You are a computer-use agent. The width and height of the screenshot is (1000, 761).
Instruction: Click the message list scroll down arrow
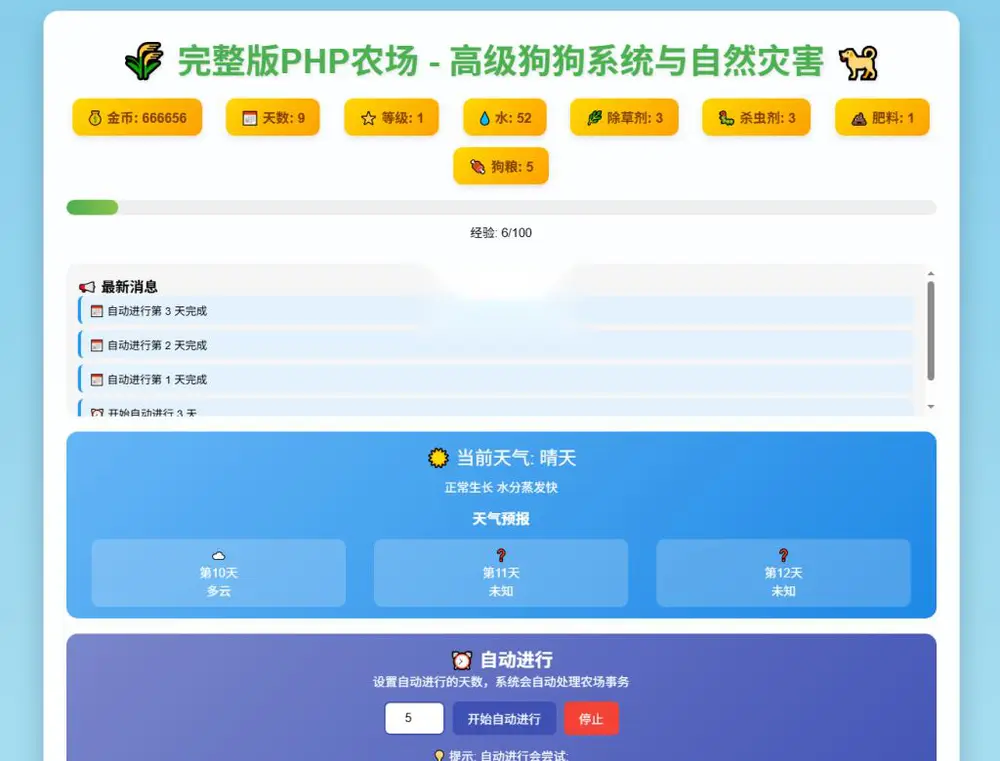pos(930,406)
